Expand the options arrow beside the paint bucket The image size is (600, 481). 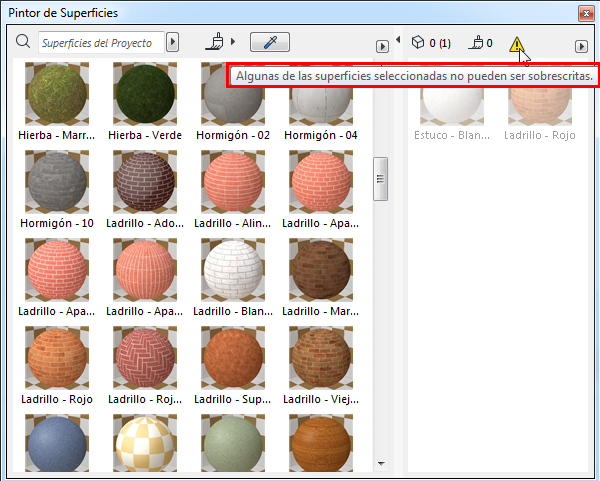[233, 42]
